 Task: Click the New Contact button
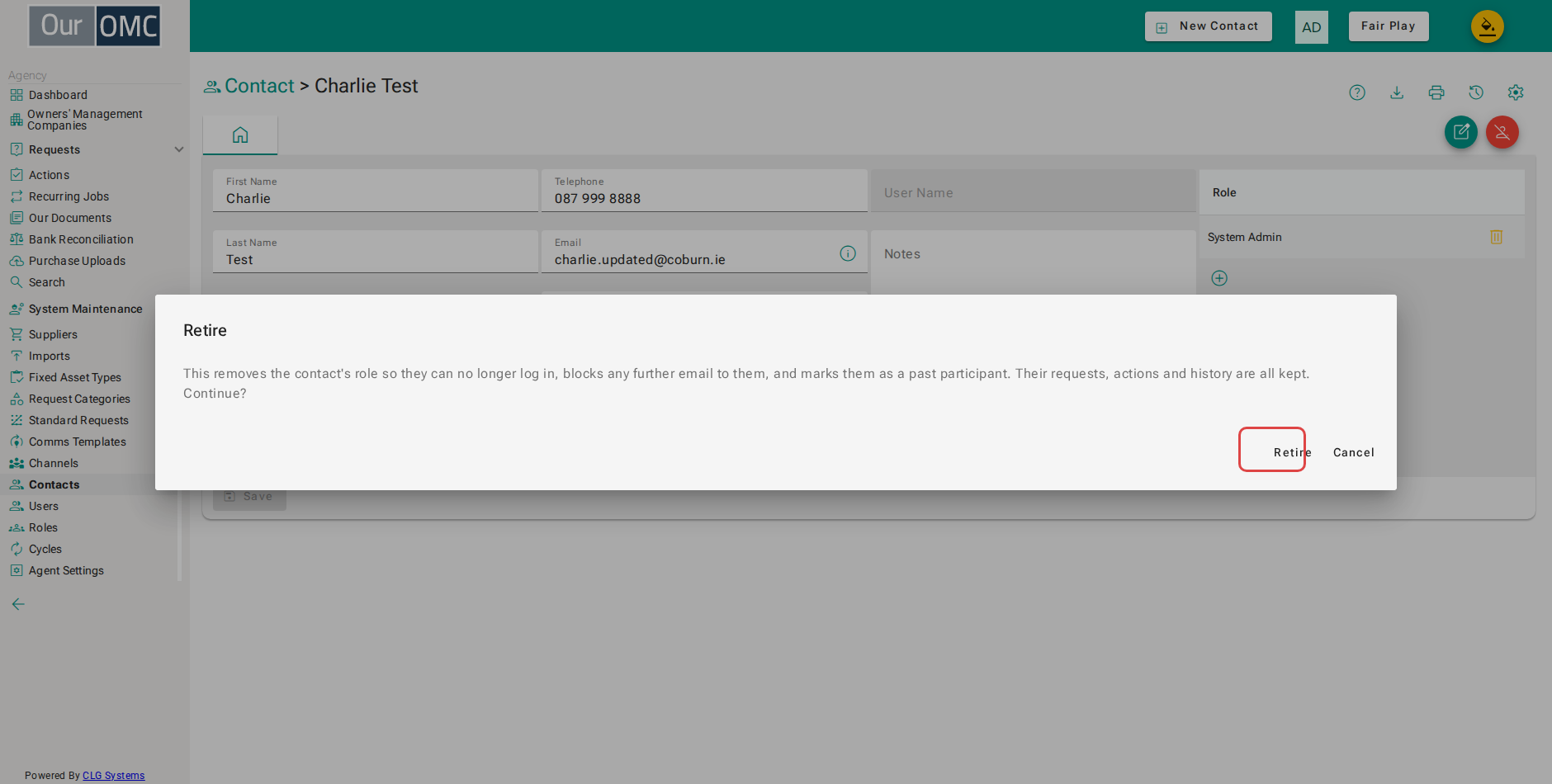1208,26
